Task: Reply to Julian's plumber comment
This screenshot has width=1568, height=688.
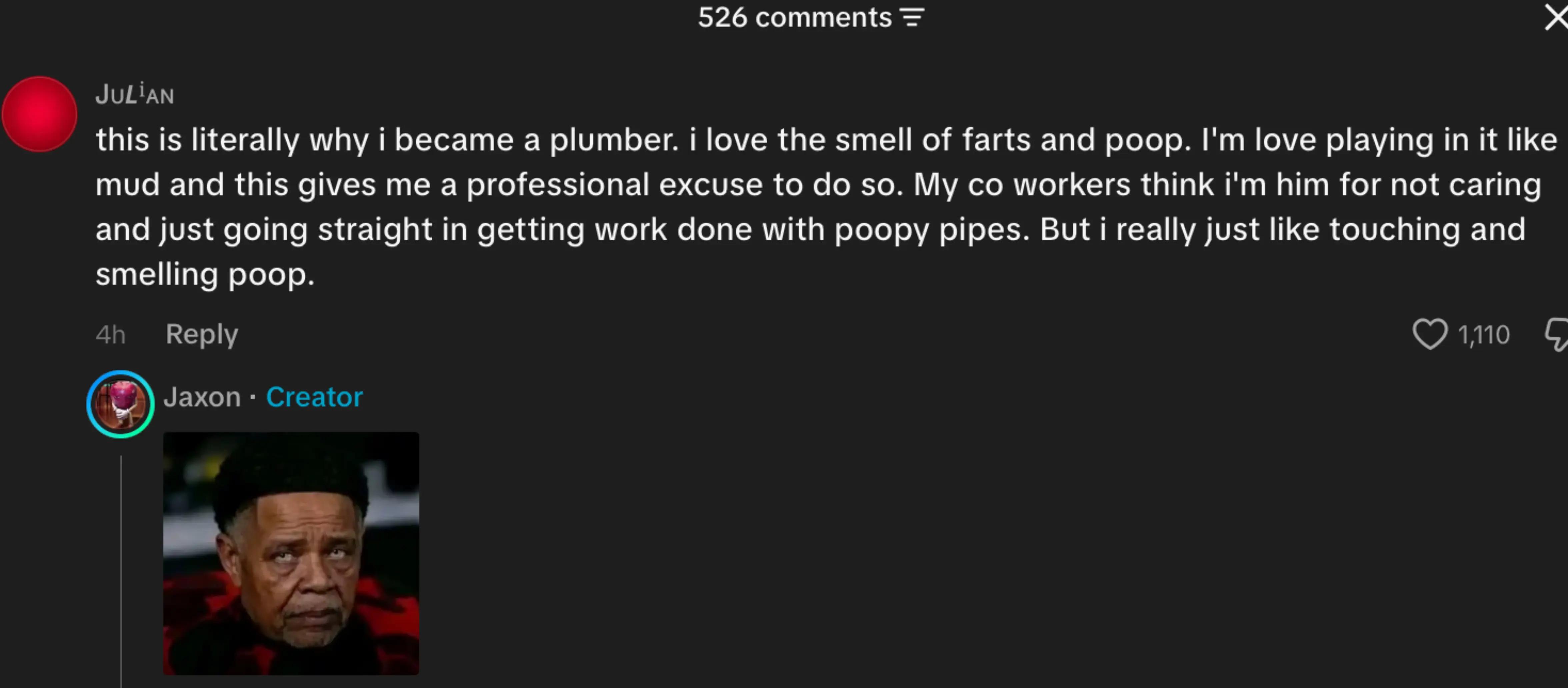Action: pos(202,334)
